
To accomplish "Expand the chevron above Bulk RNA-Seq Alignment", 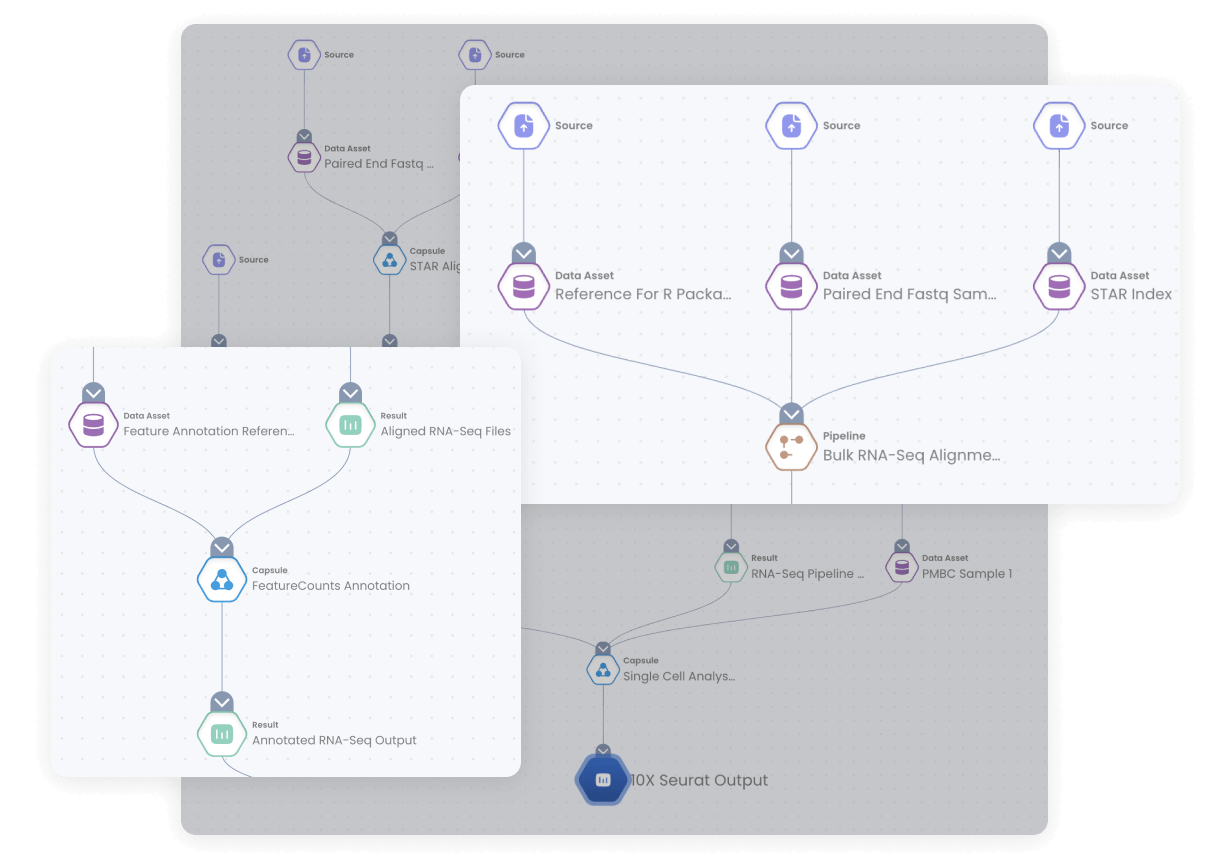I will pos(791,410).
